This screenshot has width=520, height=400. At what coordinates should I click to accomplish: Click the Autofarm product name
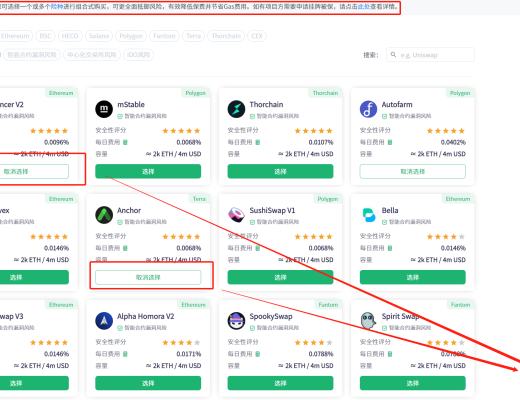[x=397, y=104]
